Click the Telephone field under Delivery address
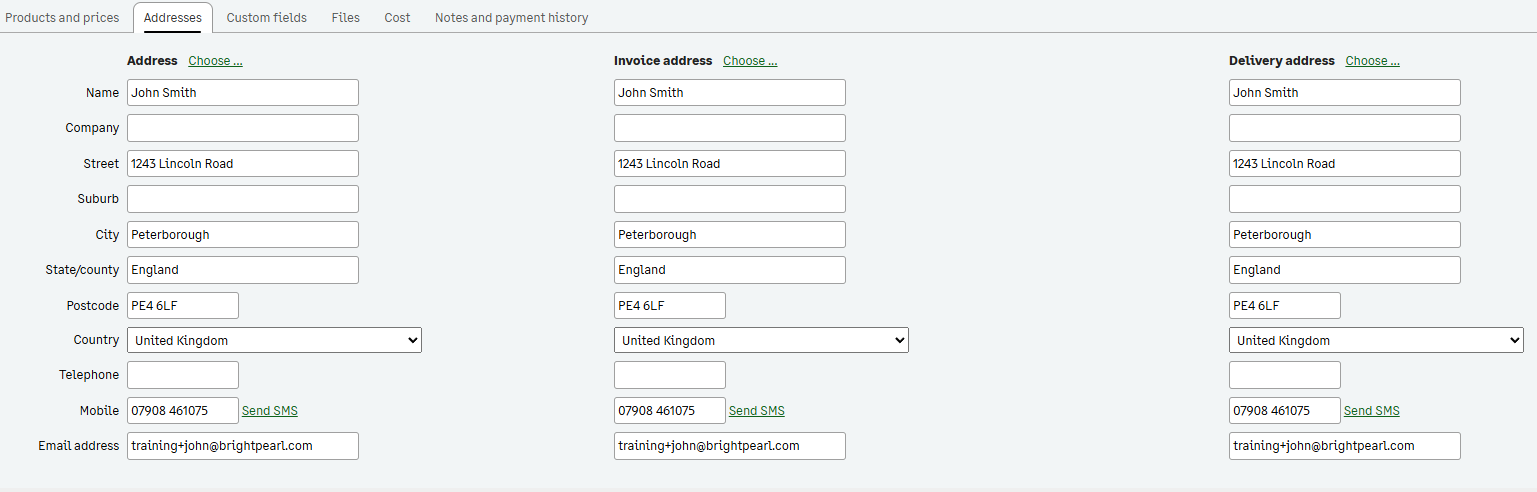The height and width of the screenshot is (492, 1537). tap(1285, 375)
